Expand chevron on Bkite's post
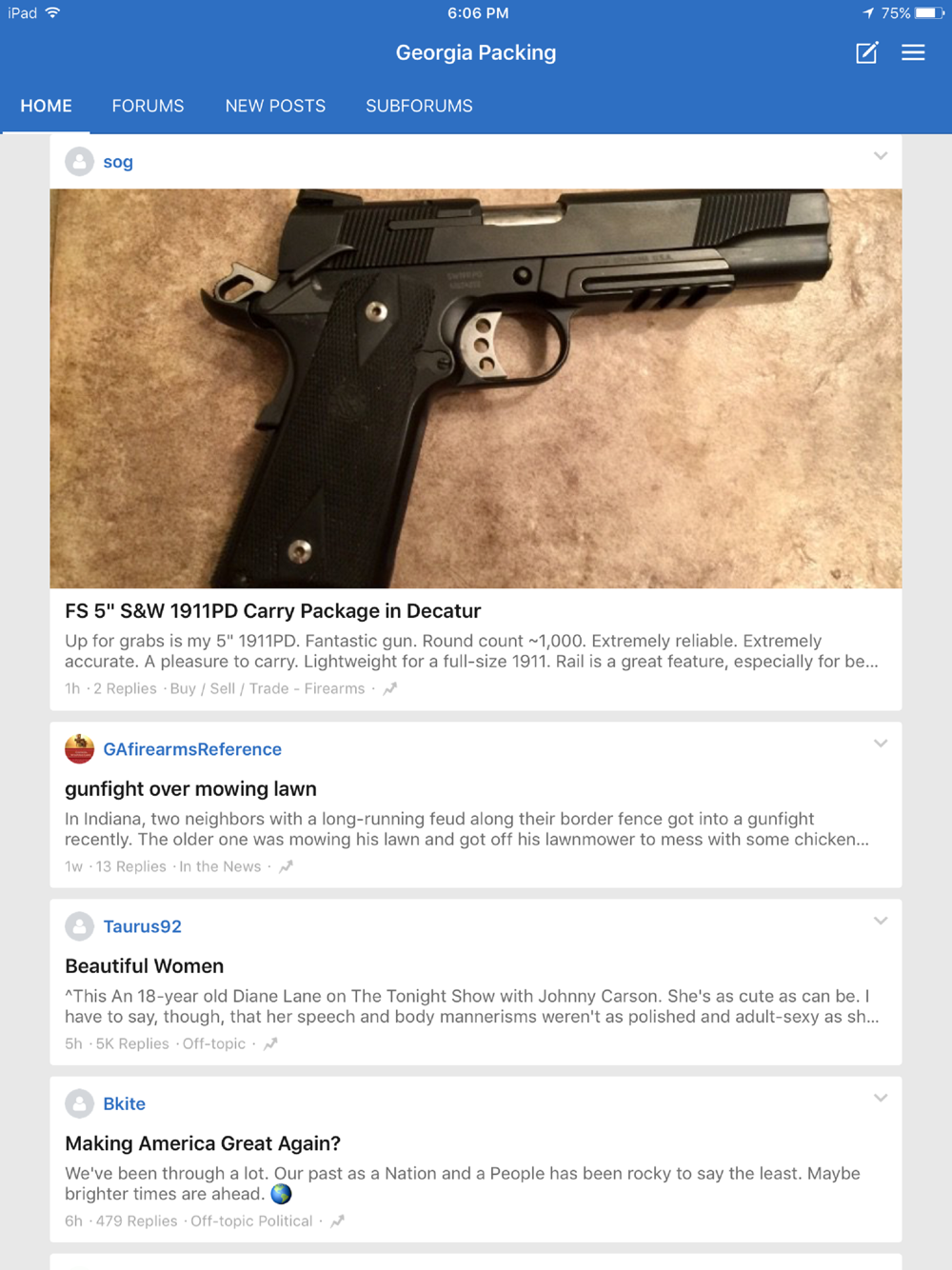Screen dimensions: 952x1270 pyautogui.click(x=881, y=1098)
